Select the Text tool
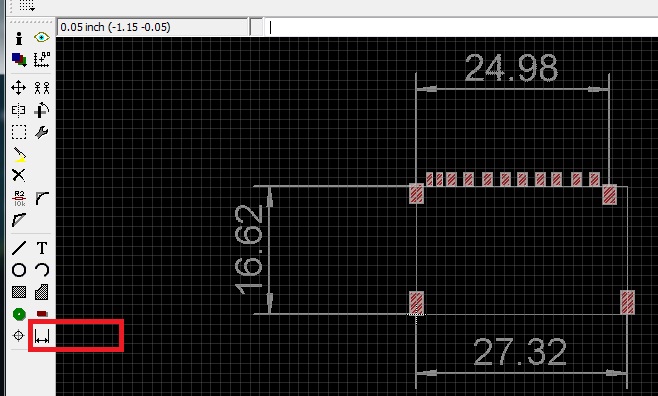Image resolution: width=658 pixels, height=396 pixels. click(x=42, y=248)
